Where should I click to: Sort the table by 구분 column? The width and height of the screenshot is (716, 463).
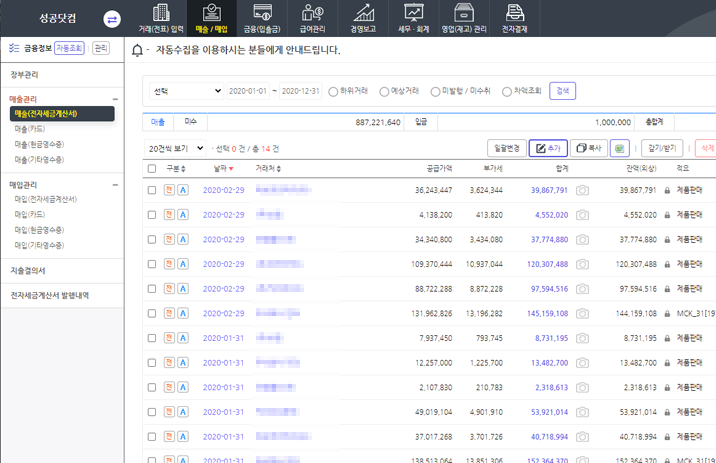coord(176,168)
